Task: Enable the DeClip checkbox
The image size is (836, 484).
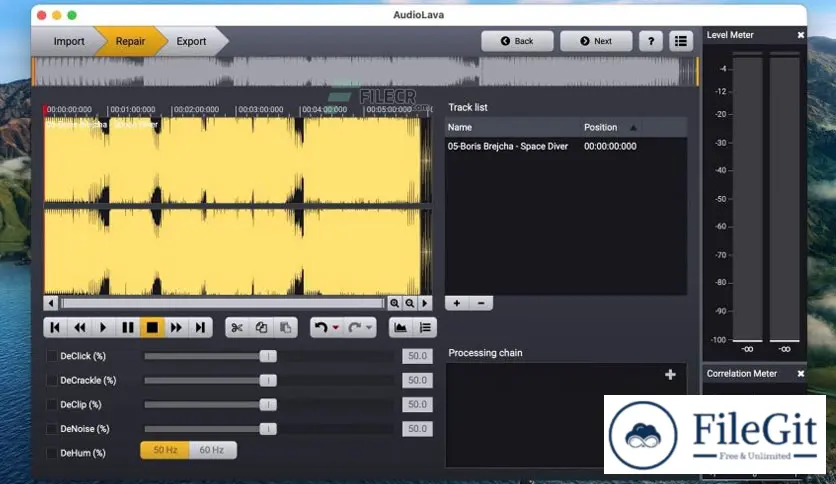Action: [x=52, y=405]
